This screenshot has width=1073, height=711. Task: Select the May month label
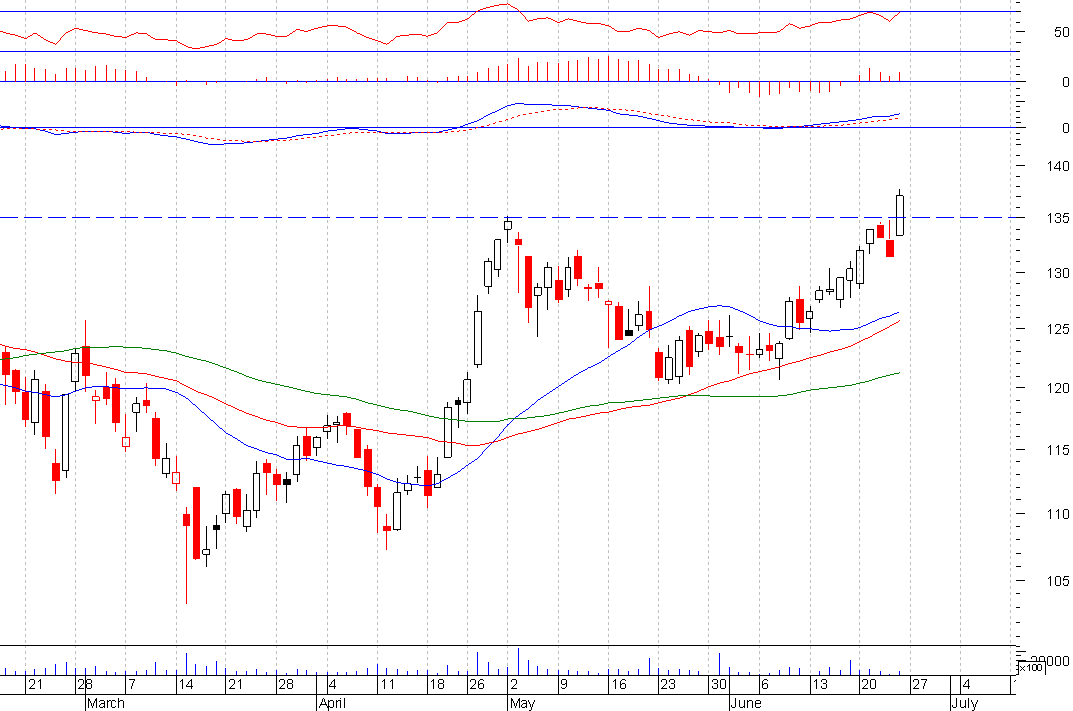[x=522, y=703]
